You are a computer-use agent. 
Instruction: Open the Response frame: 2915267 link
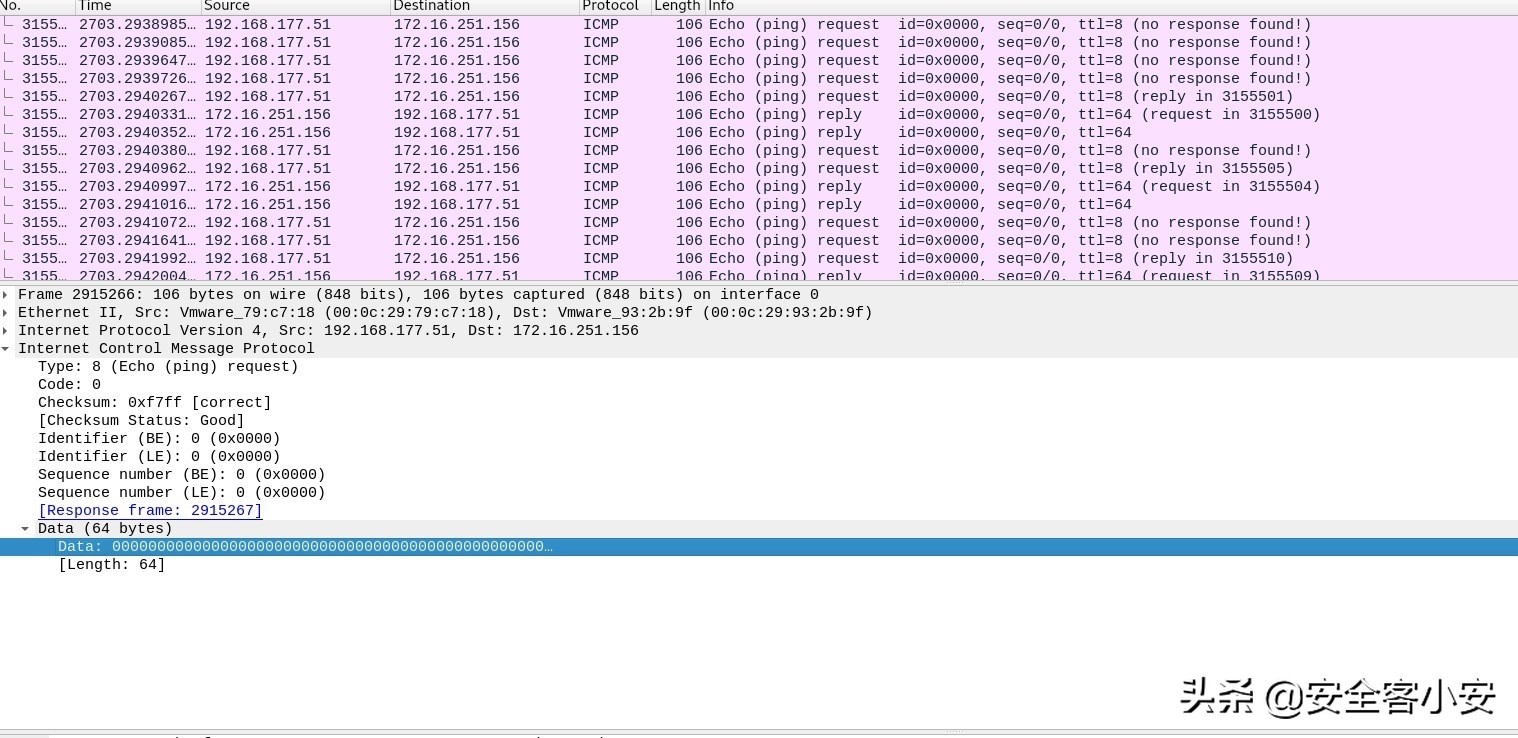click(150, 511)
